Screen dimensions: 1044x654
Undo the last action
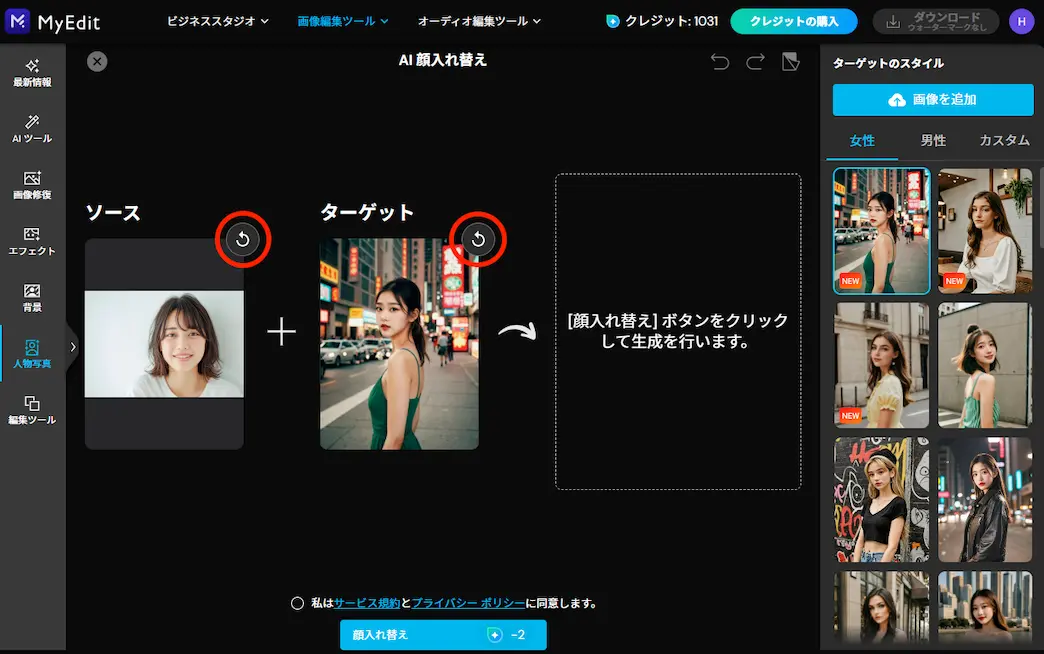point(719,61)
